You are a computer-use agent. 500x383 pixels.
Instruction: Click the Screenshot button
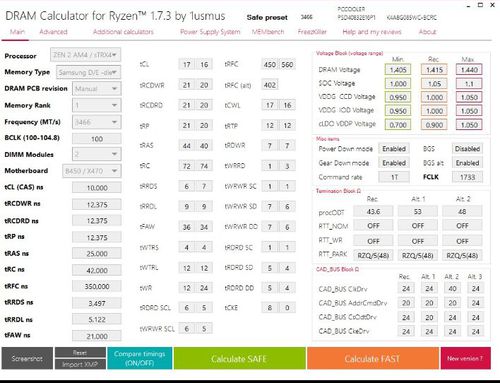[27, 358]
